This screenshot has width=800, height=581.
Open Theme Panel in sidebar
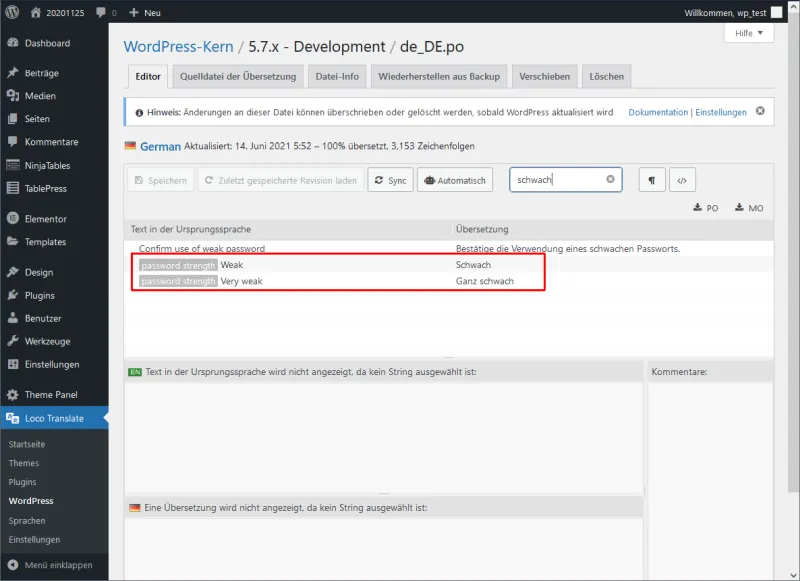[54, 395]
